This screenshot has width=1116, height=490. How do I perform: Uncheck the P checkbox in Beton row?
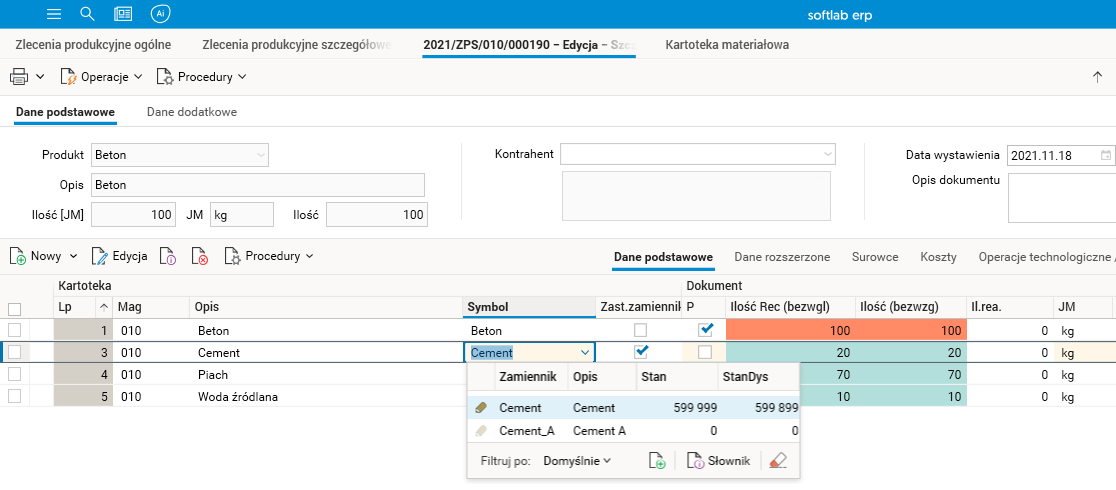point(705,329)
